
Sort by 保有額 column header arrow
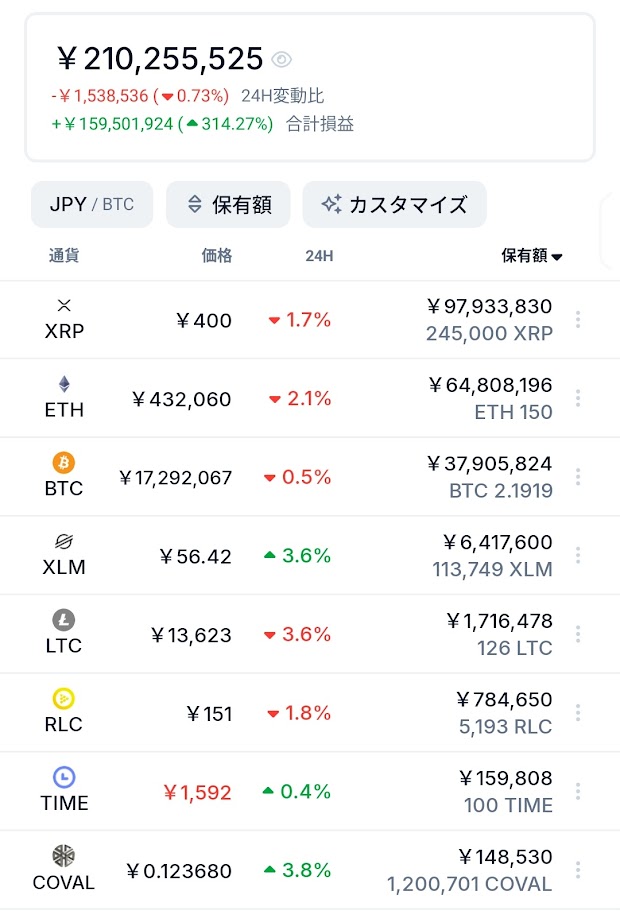point(557,257)
